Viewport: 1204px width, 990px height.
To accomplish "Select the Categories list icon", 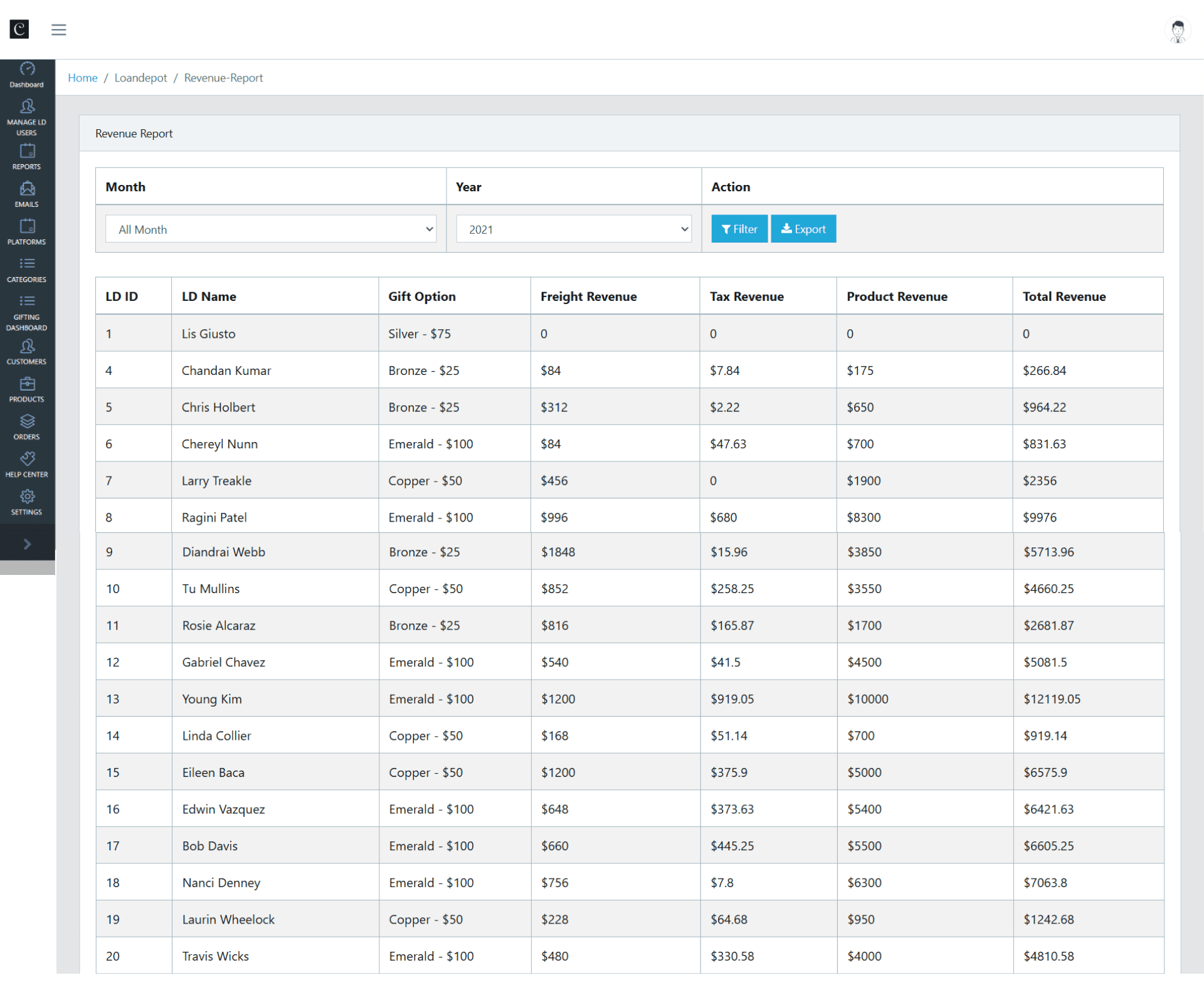I will pos(27,270).
